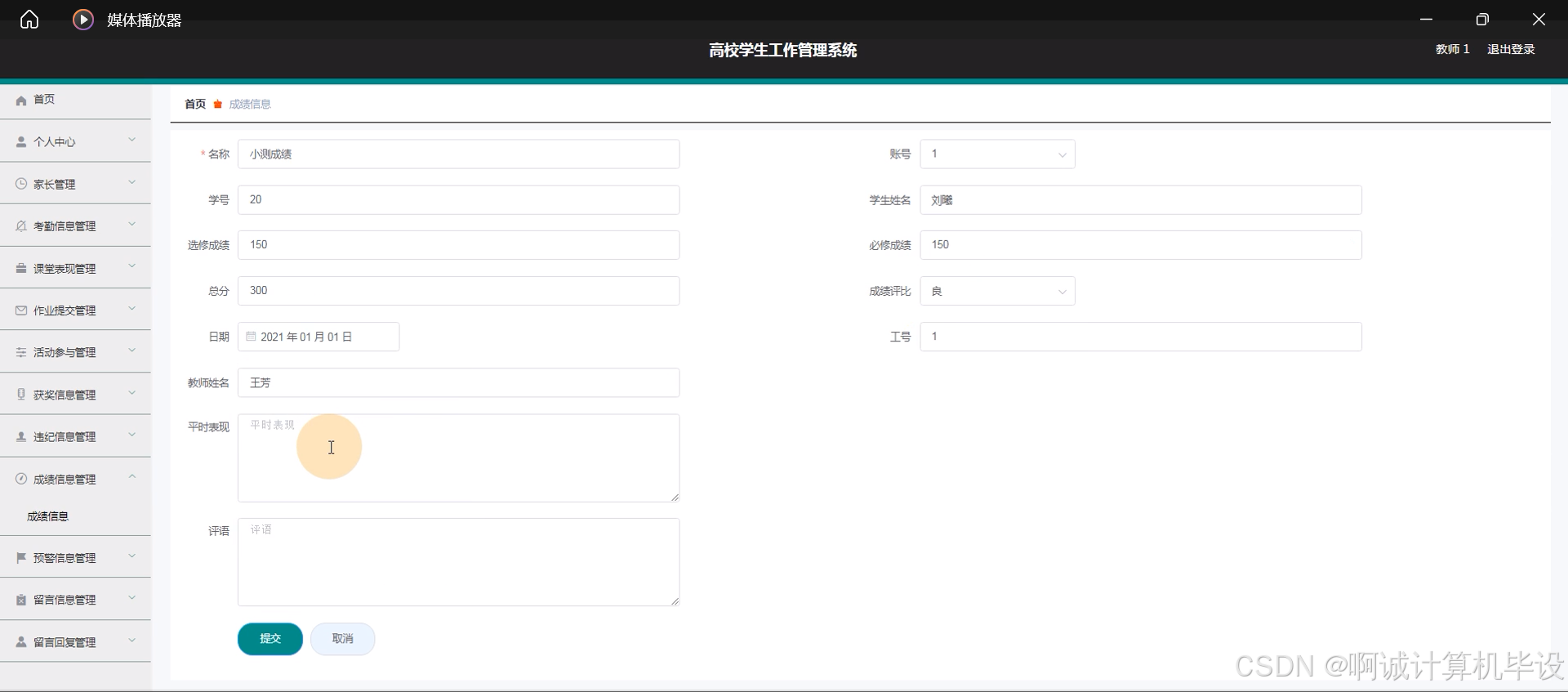Click the 学号 input field

(458, 199)
